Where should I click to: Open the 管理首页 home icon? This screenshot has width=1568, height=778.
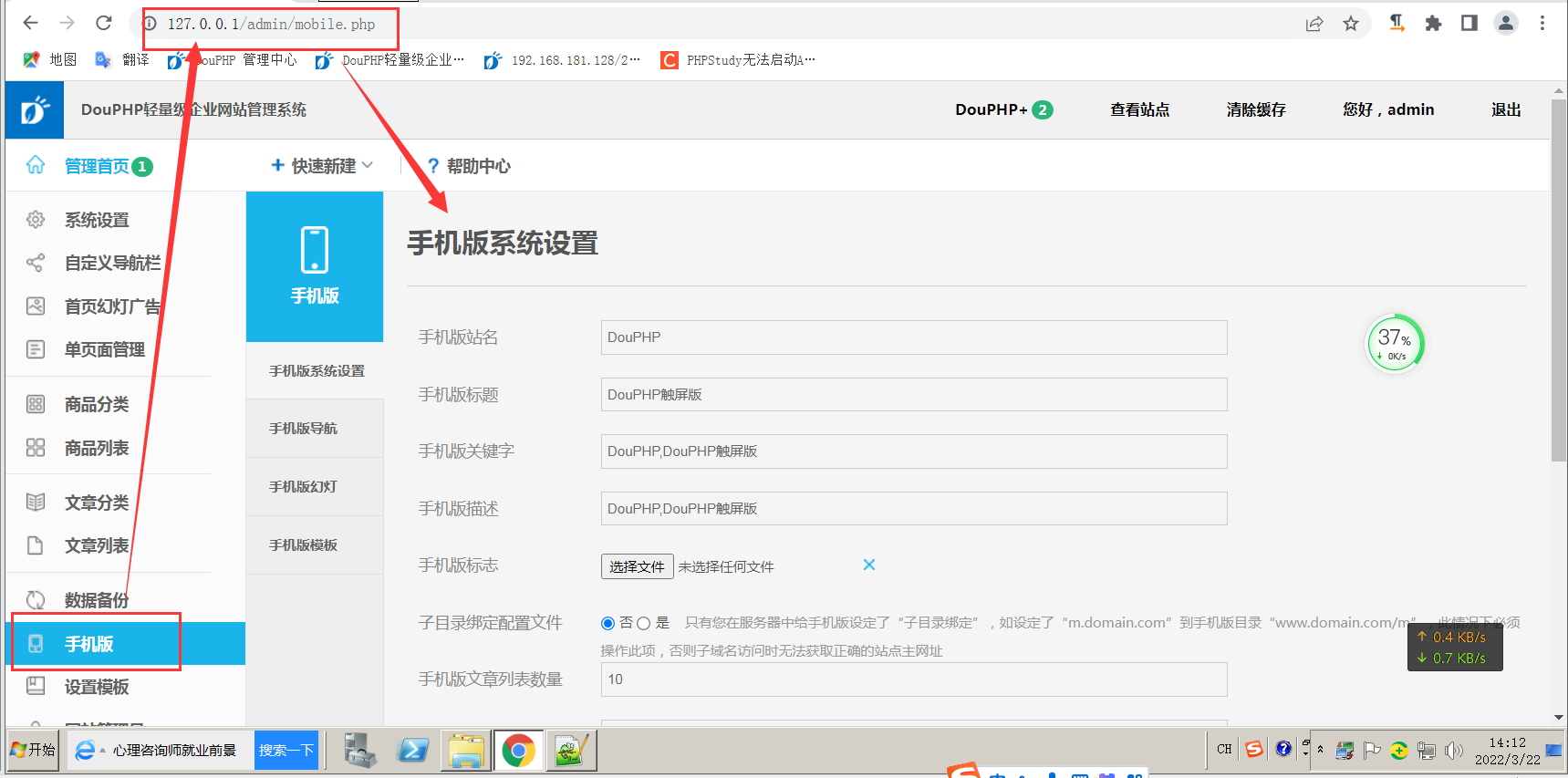coord(36,165)
